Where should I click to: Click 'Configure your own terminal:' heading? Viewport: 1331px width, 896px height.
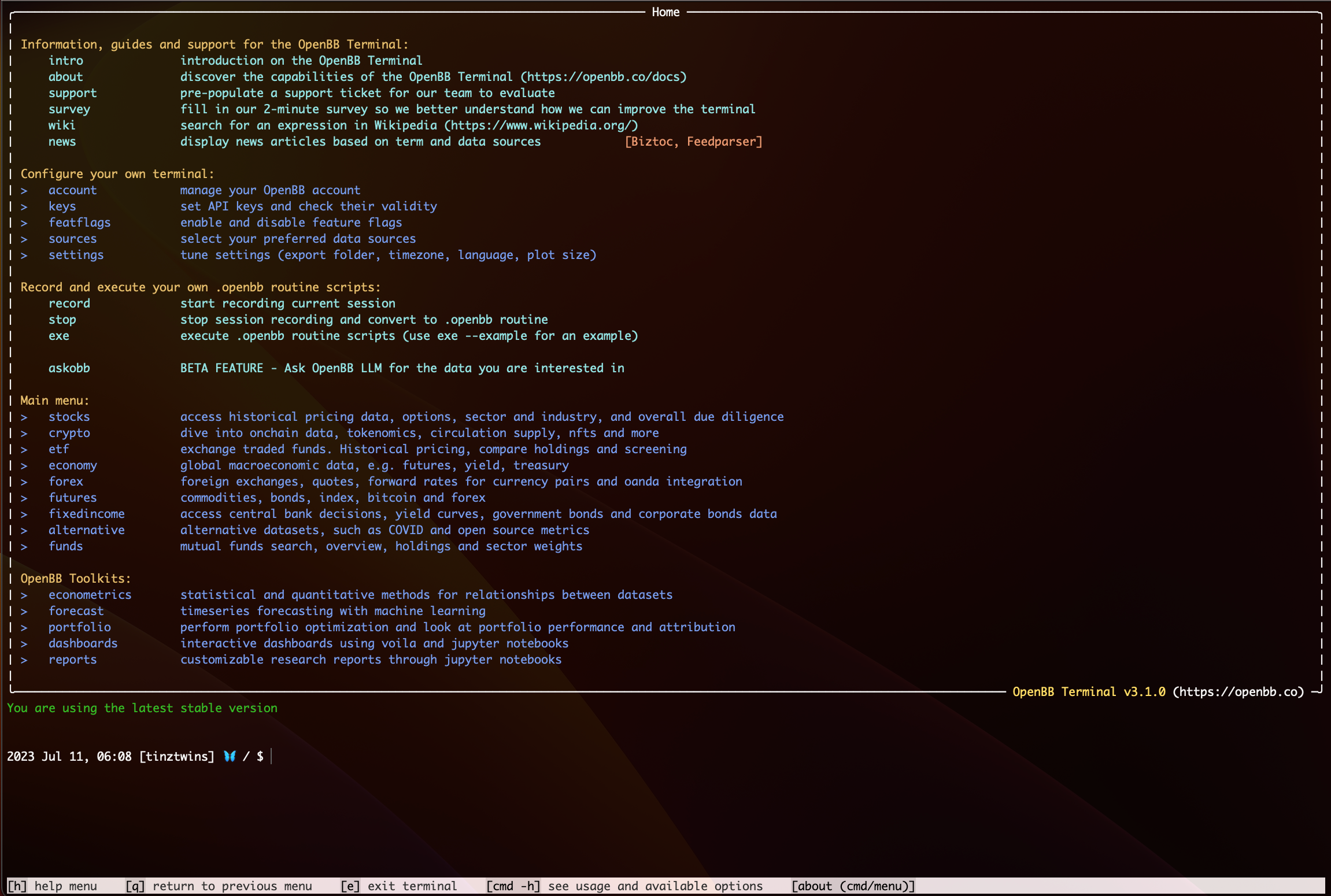coord(117,174)
